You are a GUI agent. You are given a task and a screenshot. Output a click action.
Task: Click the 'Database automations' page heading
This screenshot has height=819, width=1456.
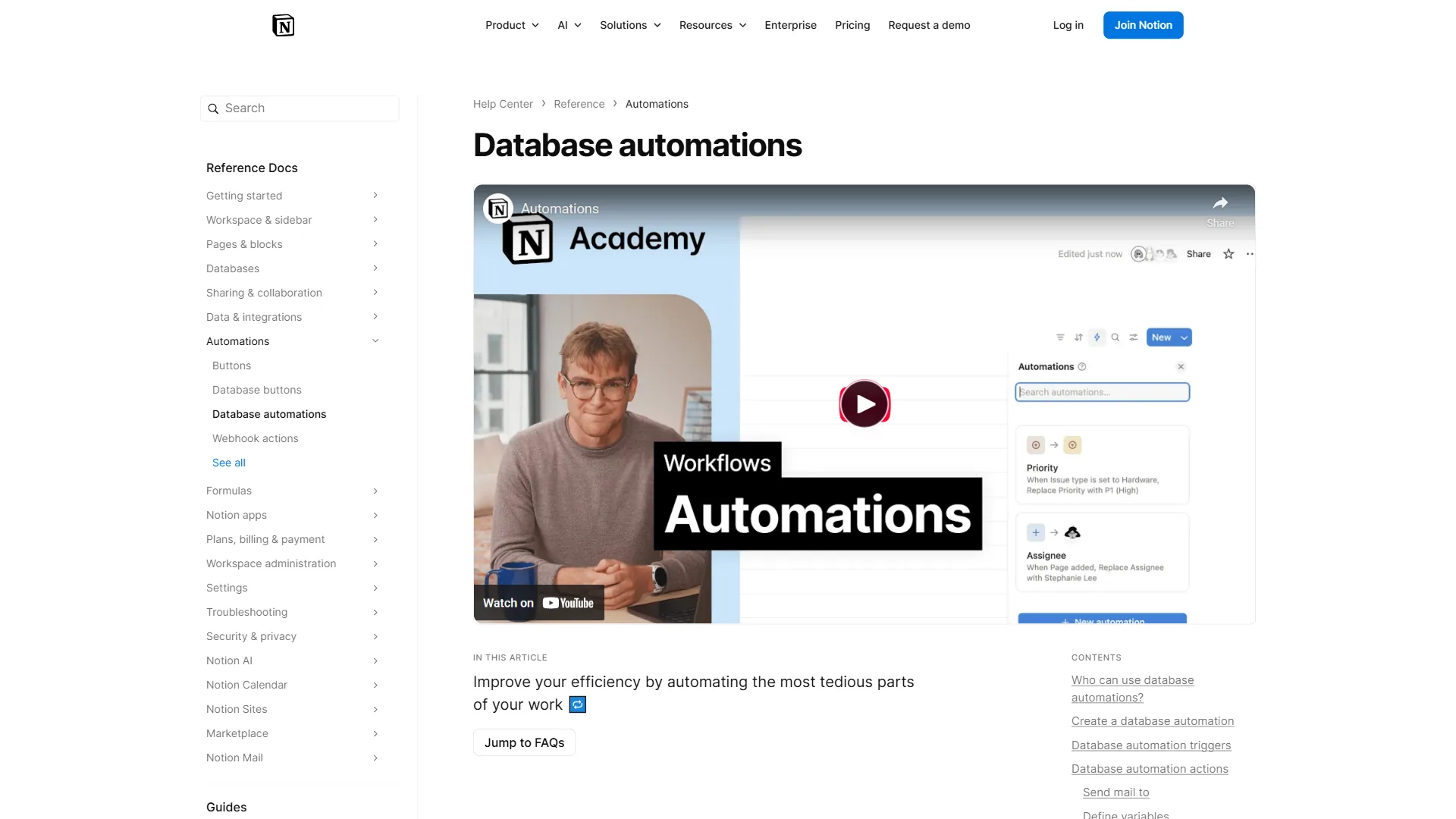click(x=637, y=145)
